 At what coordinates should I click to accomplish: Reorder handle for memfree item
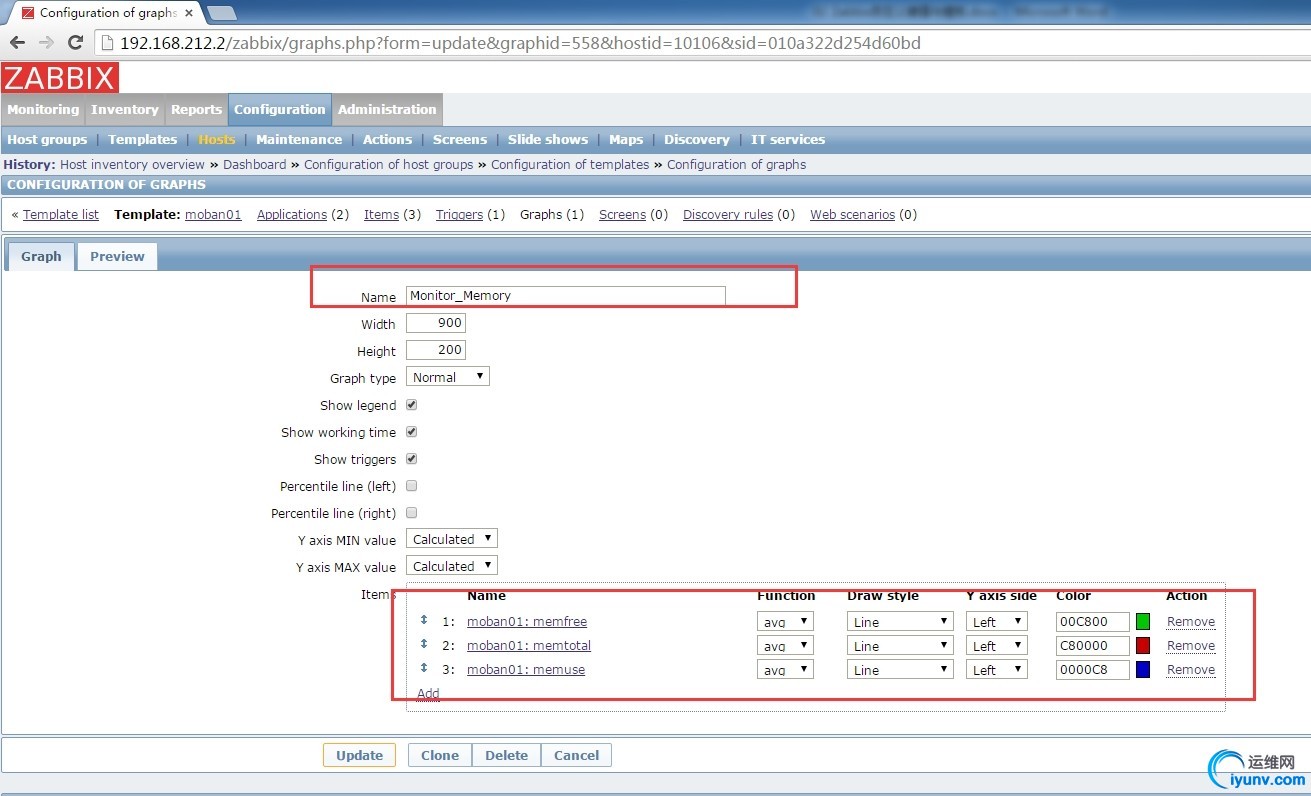point(424,620)
